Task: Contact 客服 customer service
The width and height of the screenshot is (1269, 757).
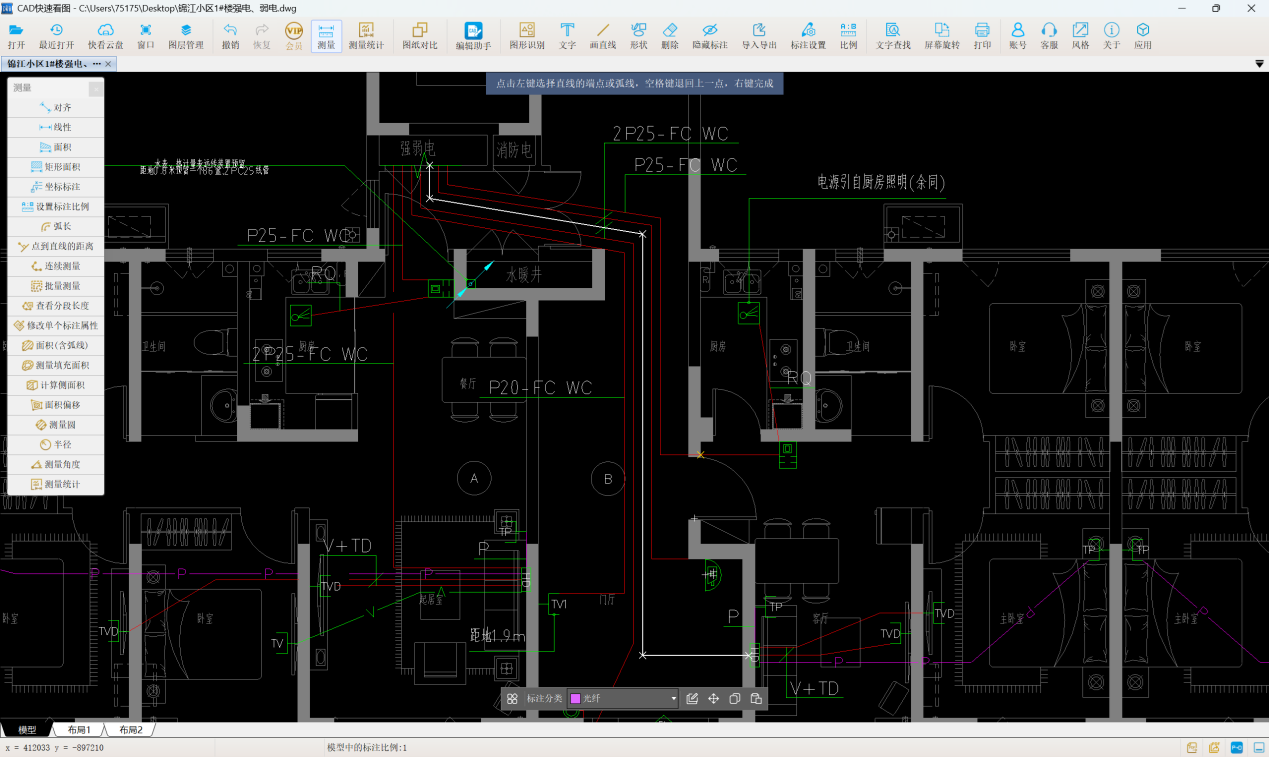Action: (1049, 36)
